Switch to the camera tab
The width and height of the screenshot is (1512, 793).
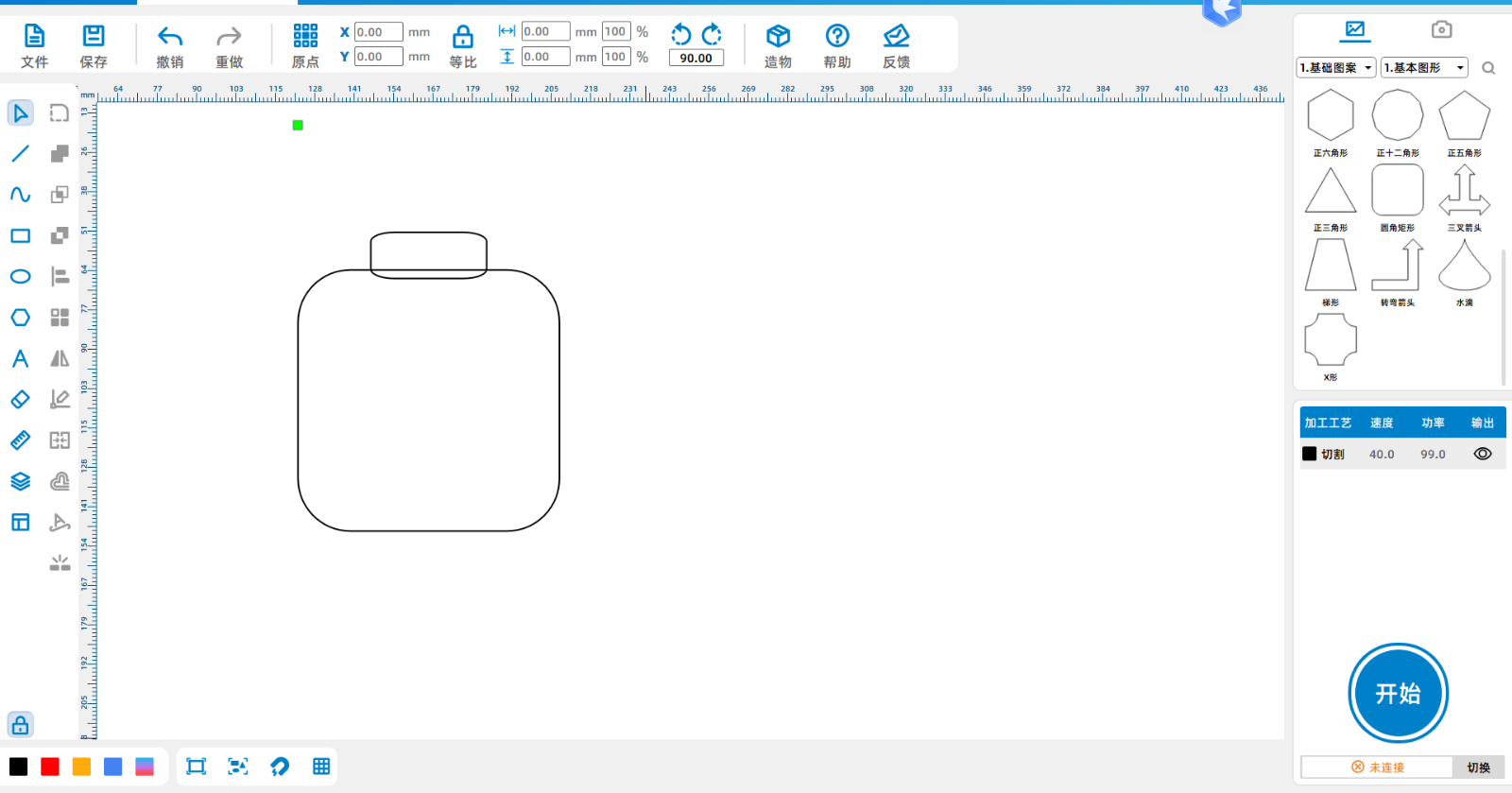click(x=1440, y=30)
